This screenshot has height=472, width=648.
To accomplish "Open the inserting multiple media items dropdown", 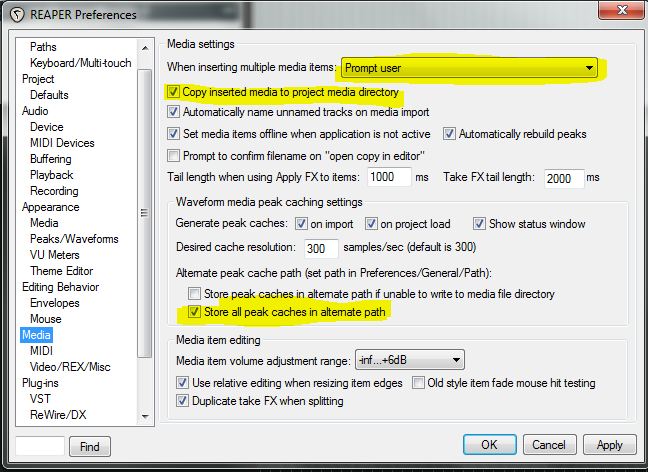I will pos(469,68).
